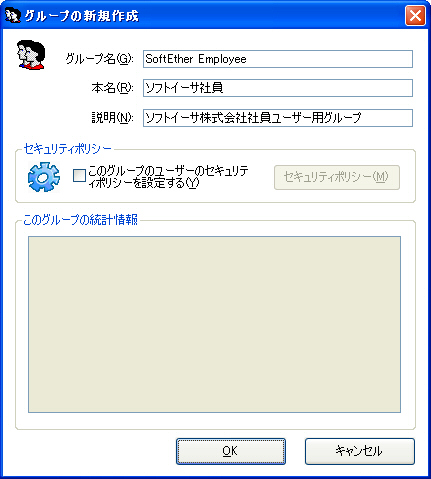Screen dimensions: 431x479
Task: Select the 説明 description text field
Action: coord(278,118)
